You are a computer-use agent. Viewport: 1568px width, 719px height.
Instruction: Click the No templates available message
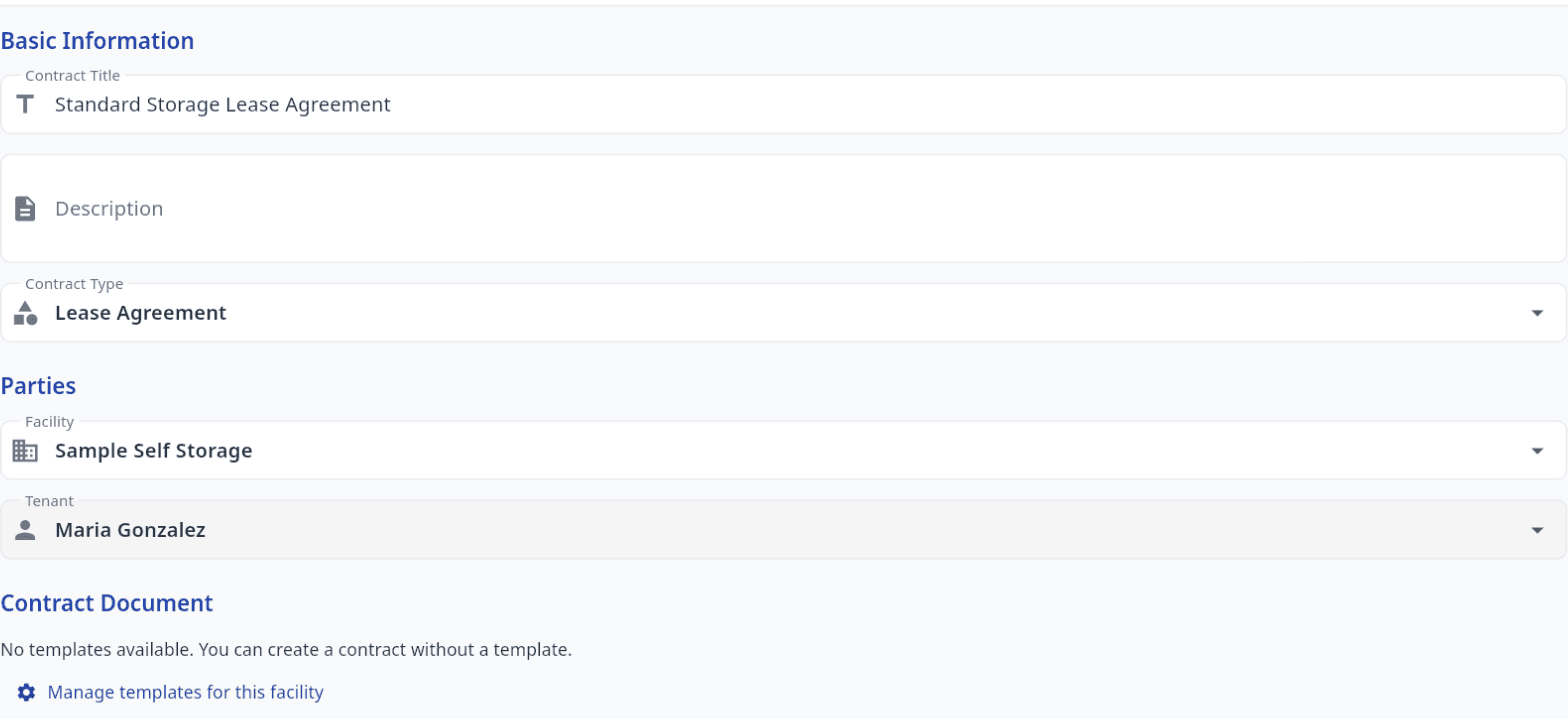(x=286, y=650)
